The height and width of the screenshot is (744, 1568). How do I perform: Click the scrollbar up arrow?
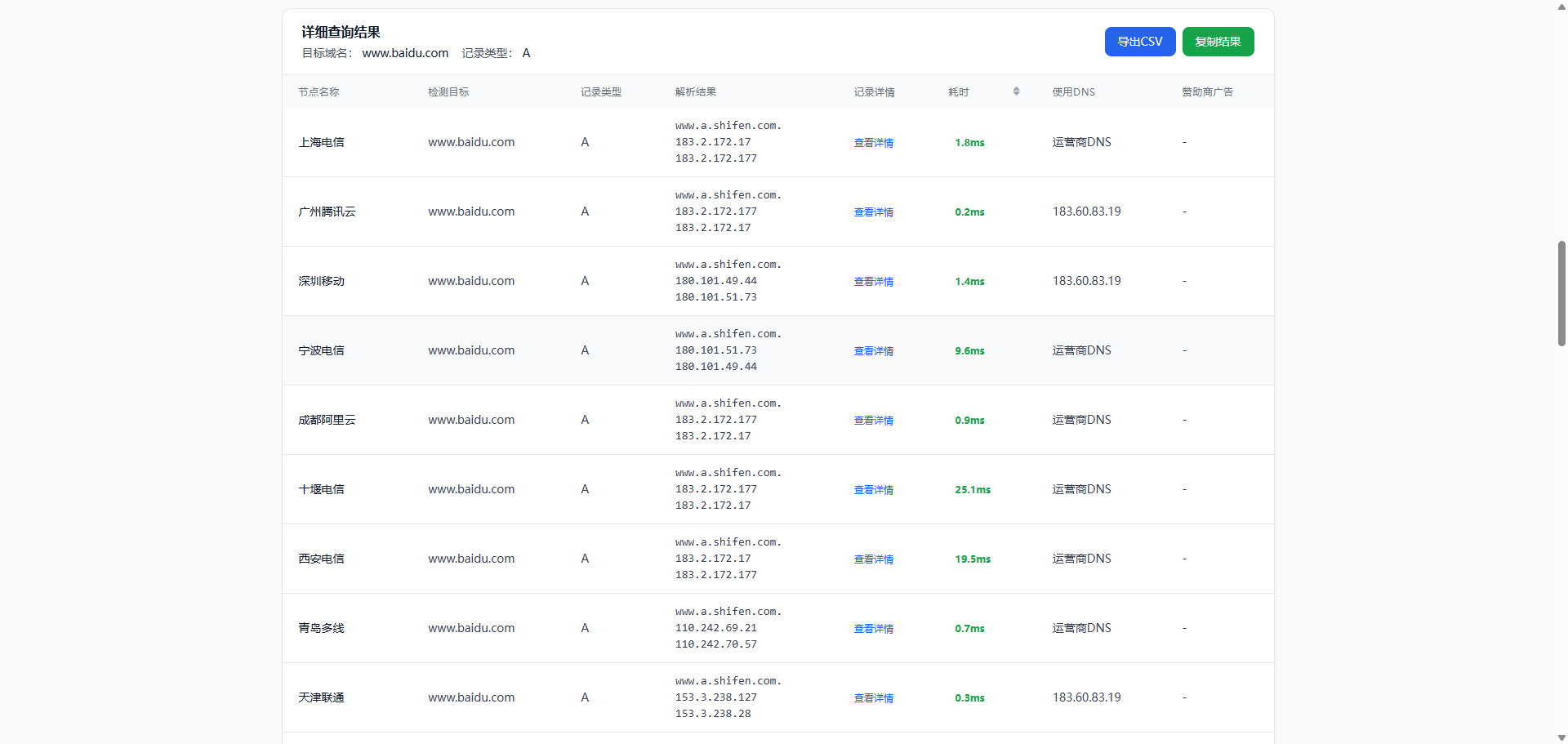(x=1561, y=7)
